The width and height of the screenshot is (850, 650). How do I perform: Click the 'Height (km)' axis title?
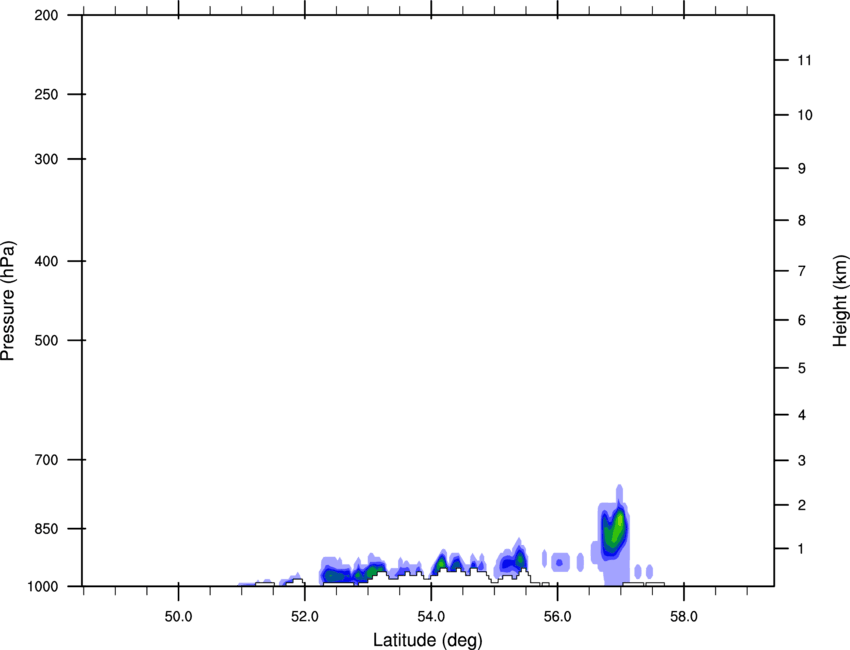[x=840, y=301]
